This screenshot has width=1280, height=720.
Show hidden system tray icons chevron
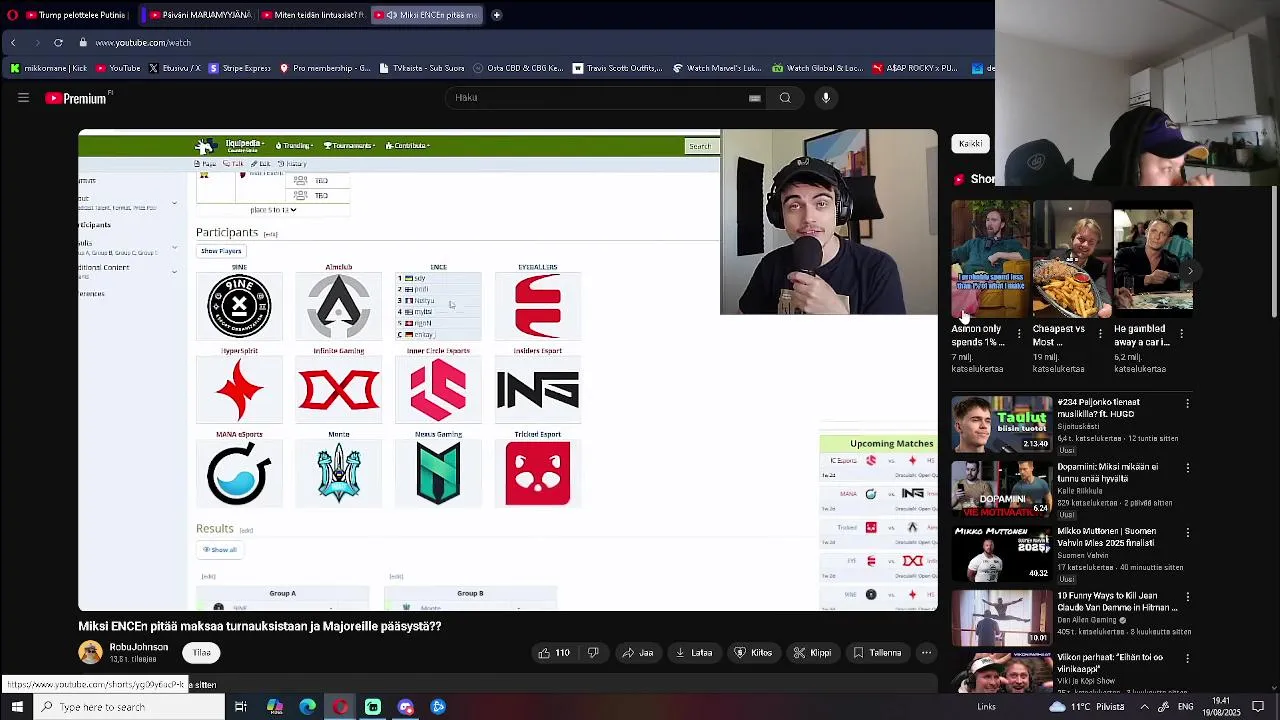pos(1145,707)
